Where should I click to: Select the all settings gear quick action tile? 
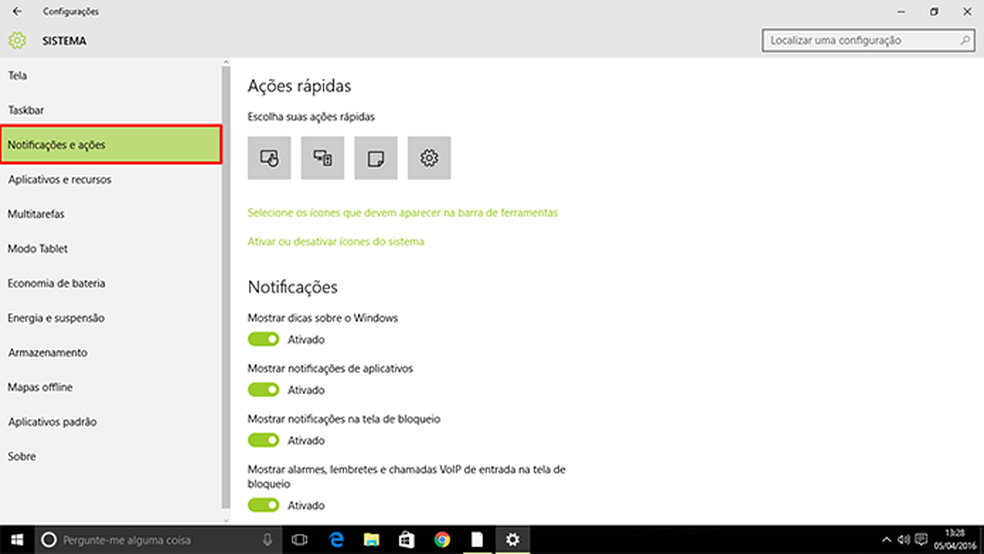[429, 158]
